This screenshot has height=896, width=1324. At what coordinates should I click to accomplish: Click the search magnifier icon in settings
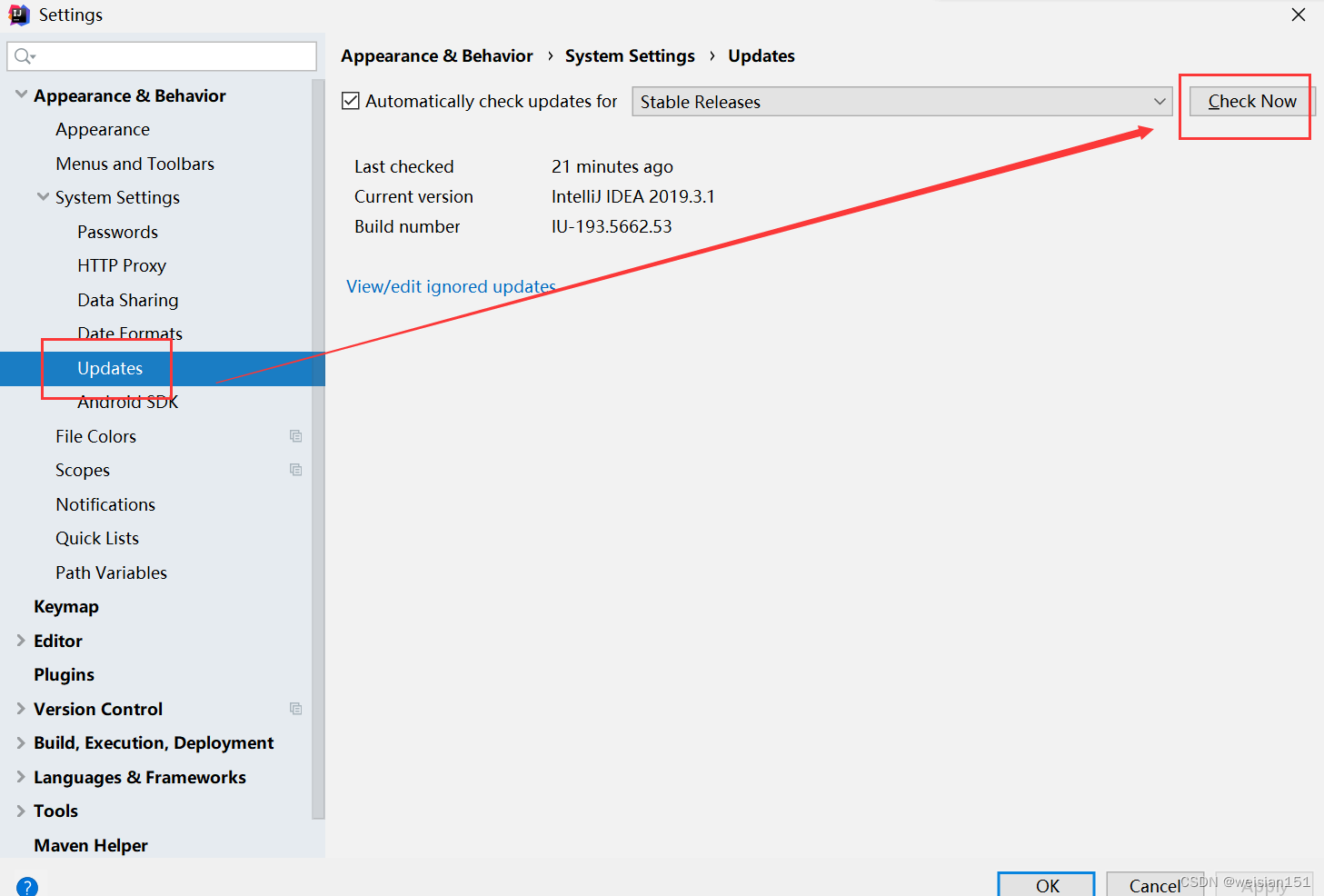point(23,56)
